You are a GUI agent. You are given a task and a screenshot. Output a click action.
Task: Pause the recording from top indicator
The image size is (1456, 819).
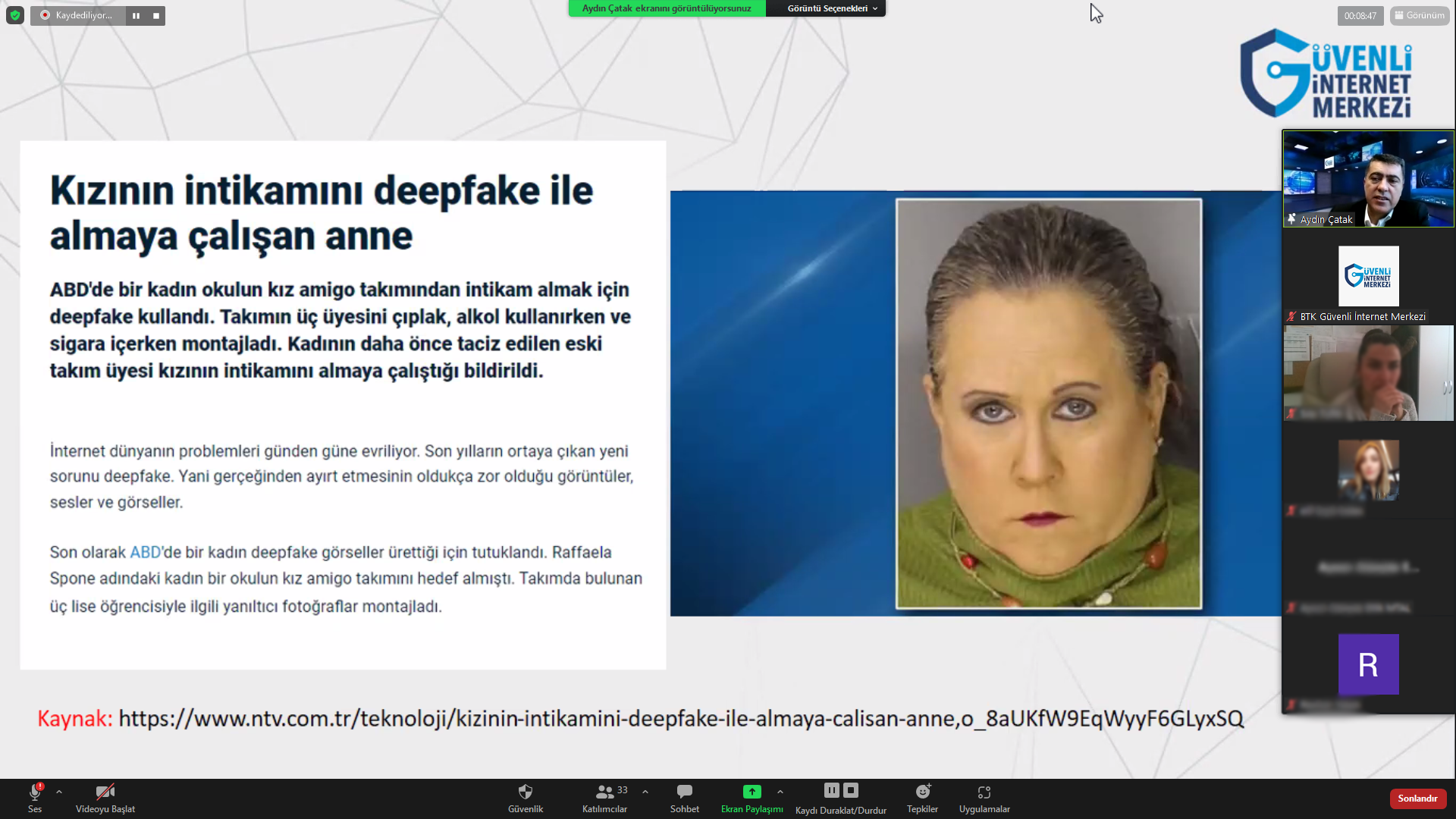(136, 15)
